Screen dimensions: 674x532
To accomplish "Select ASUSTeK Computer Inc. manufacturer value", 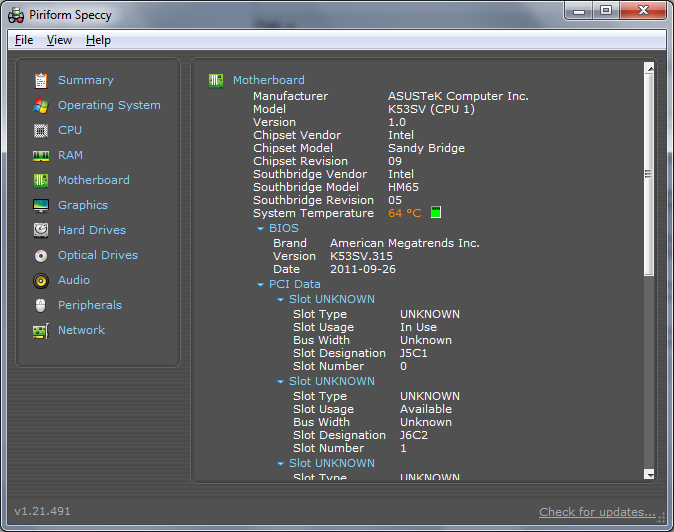I will point(458,96).
